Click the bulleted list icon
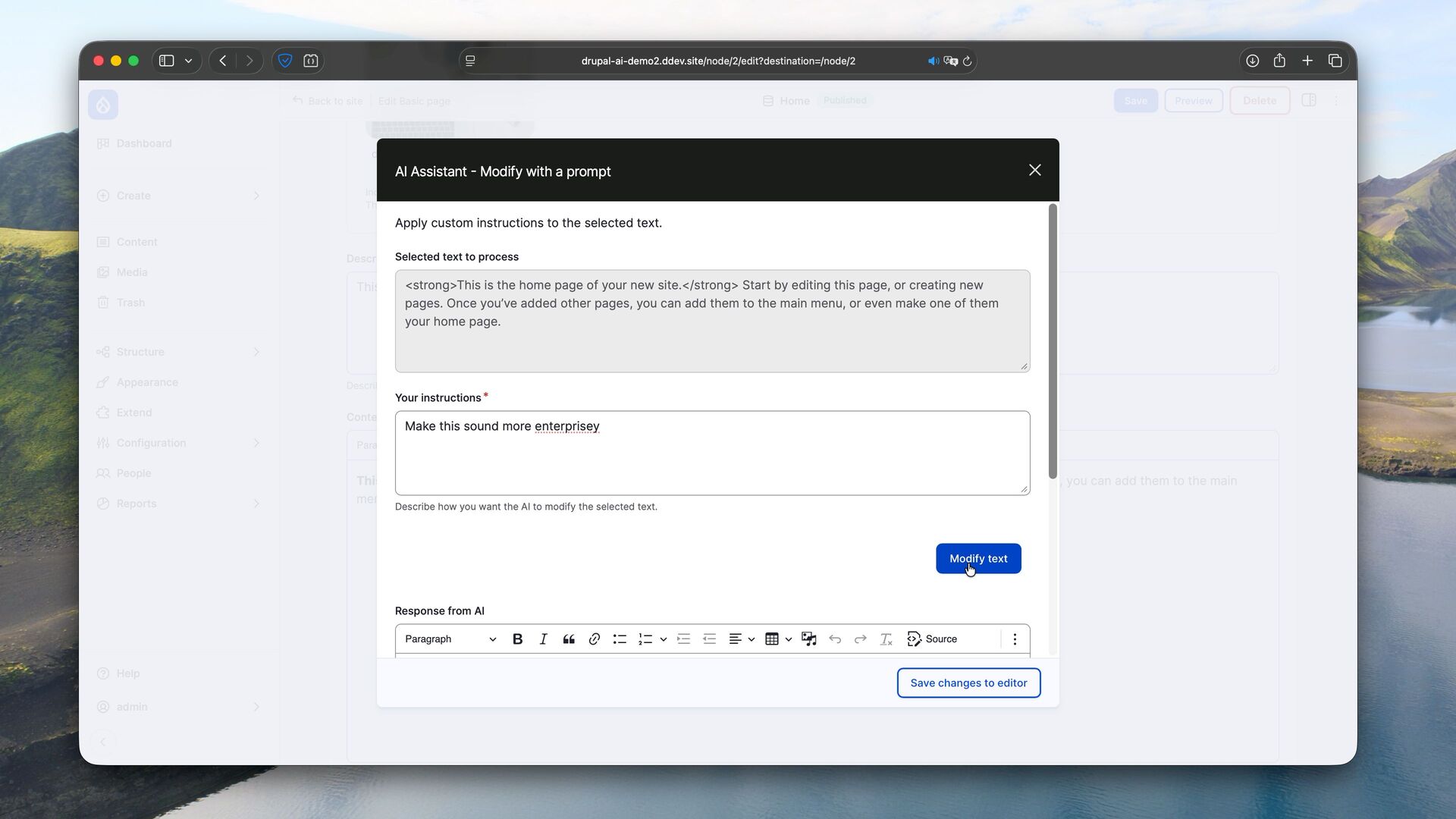Image resolution: width=1456 pixels, height=819 pixels. point(620,639)
